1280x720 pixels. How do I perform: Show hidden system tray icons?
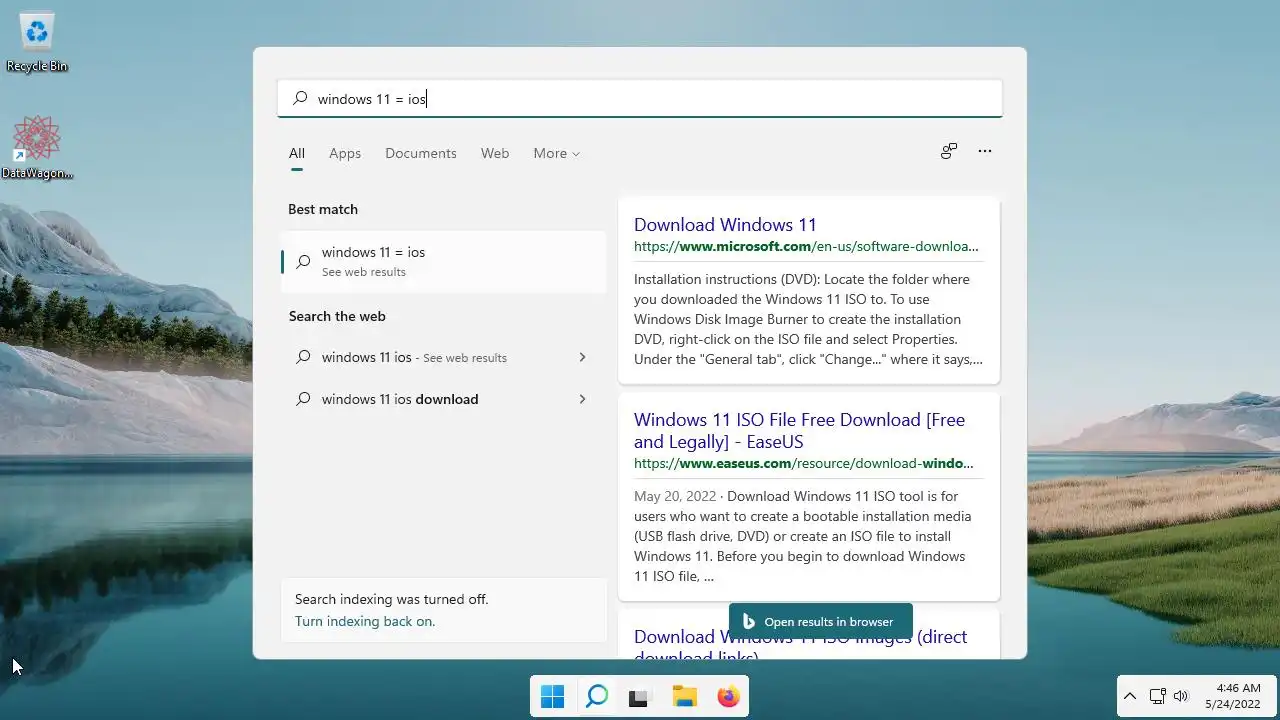tap(1130, 696)
